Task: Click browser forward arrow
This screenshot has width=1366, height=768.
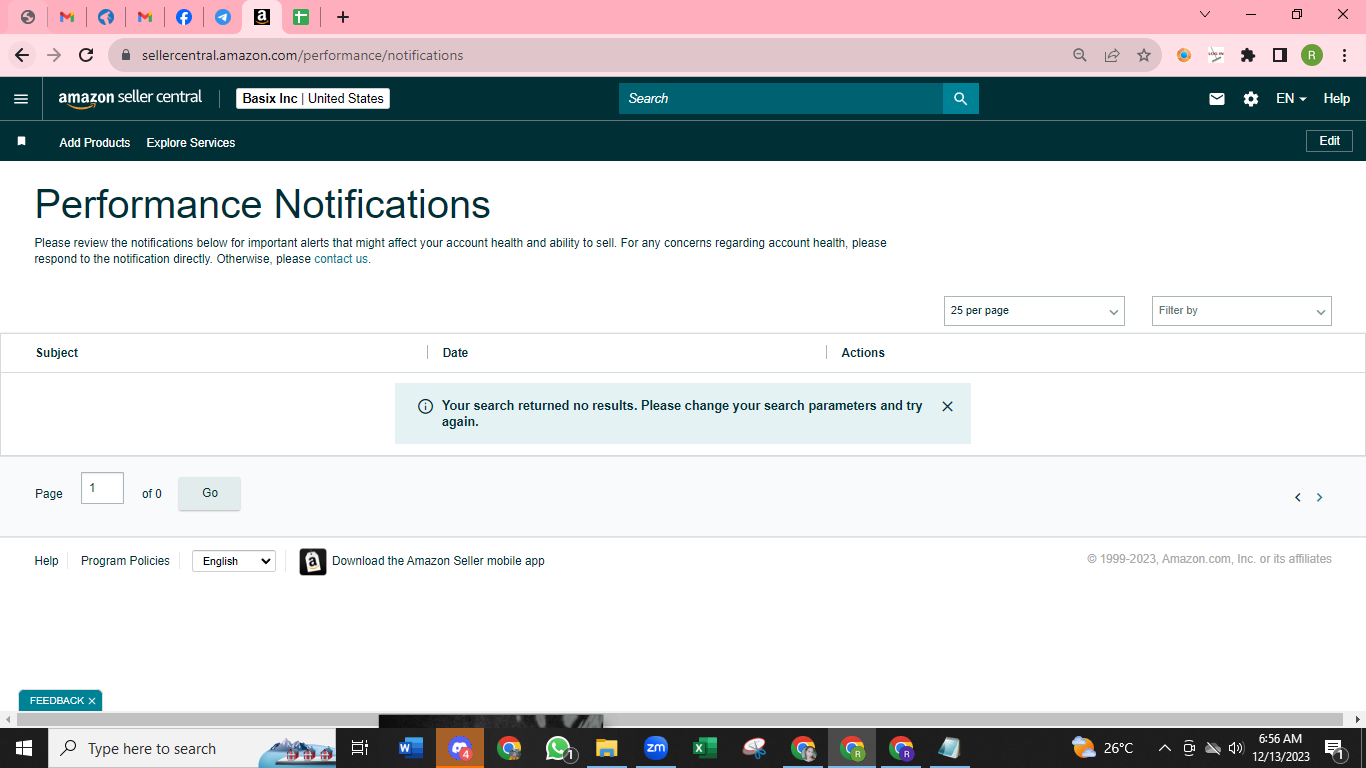Action: [54, 55]
